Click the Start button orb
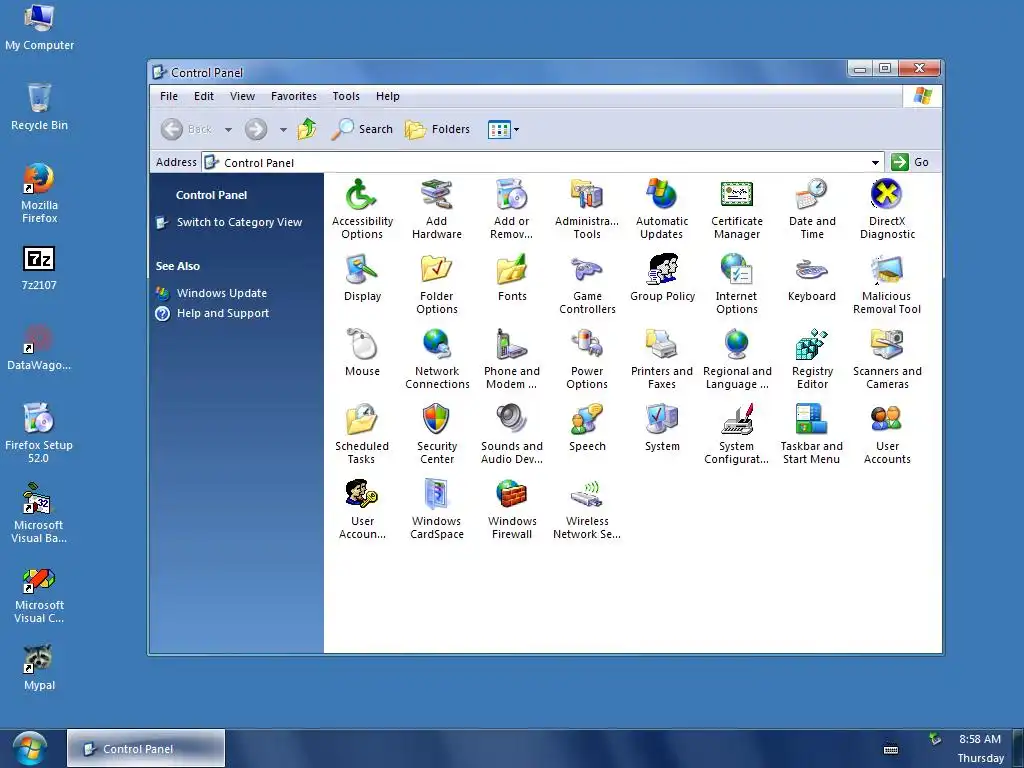The height and width of the screenshot is (768, 1024). click(x=28, y=748)
